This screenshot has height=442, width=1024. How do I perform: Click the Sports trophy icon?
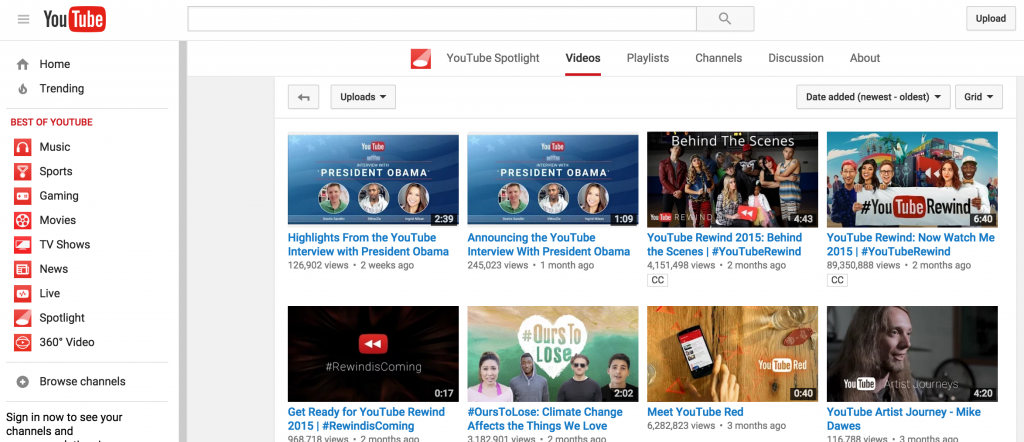23,172
